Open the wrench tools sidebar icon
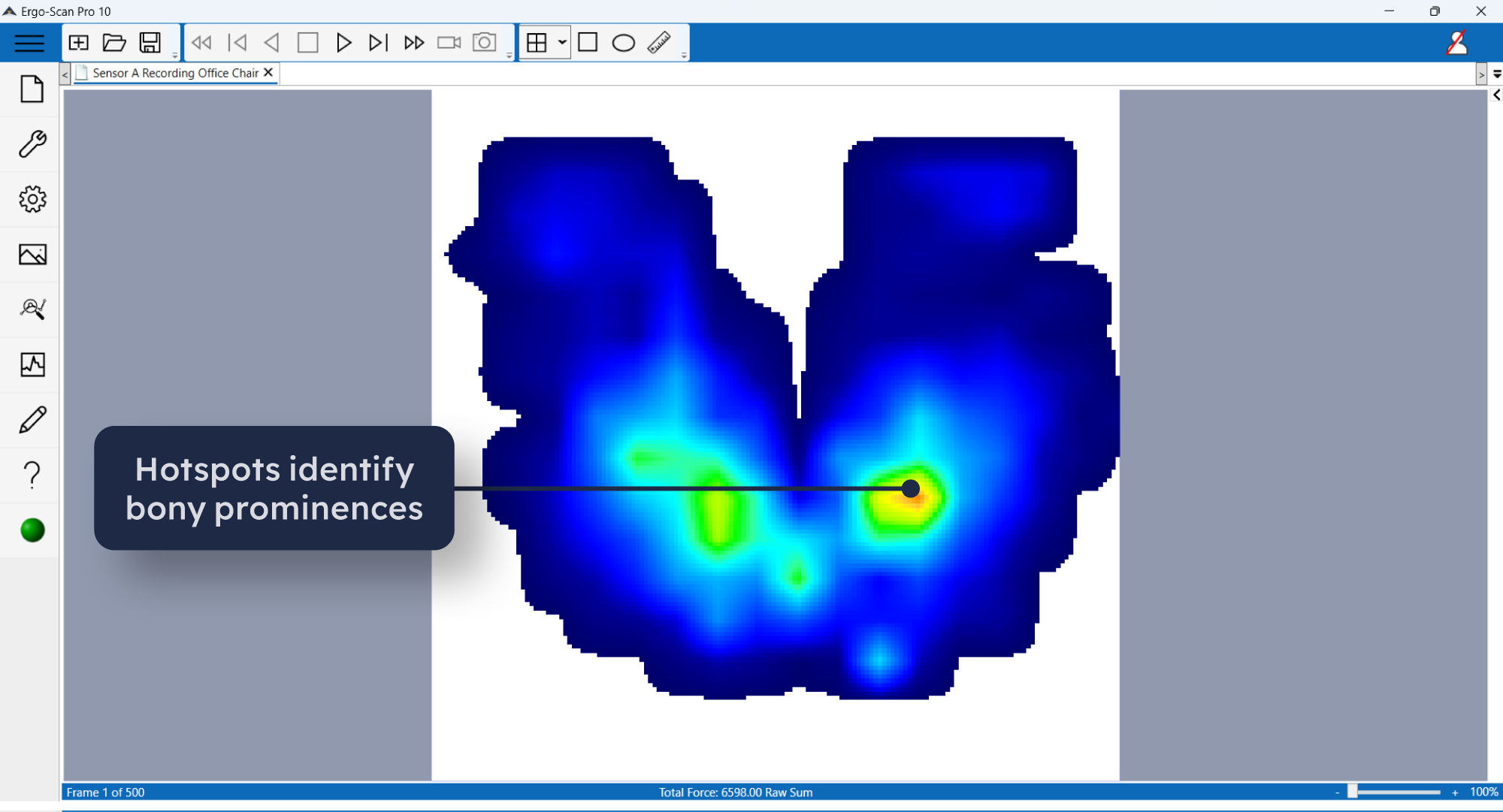Image resolution: width=1503 pixels, height=812 pixels. point(32,143)
